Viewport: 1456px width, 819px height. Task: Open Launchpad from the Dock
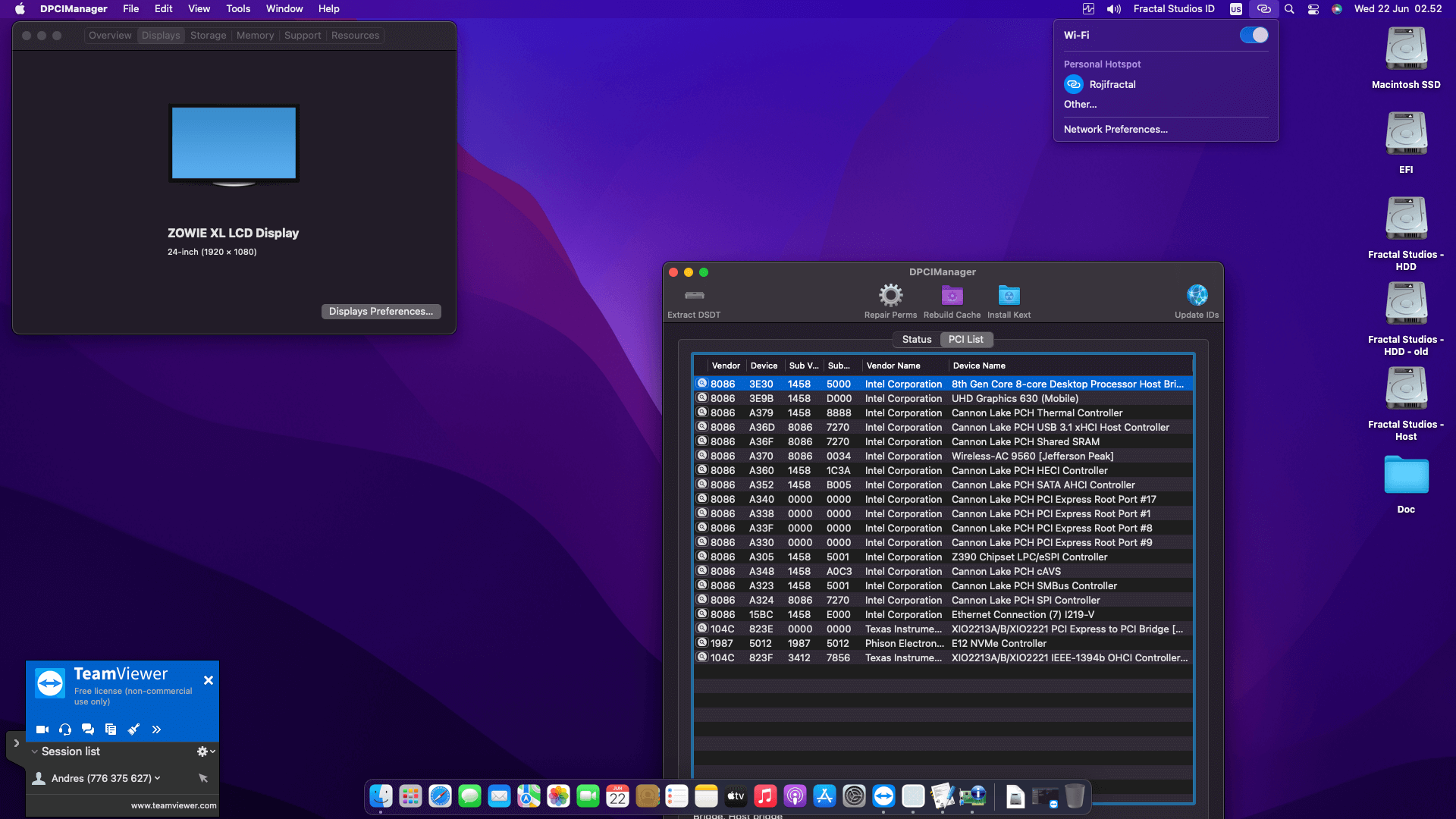point(410,796)
